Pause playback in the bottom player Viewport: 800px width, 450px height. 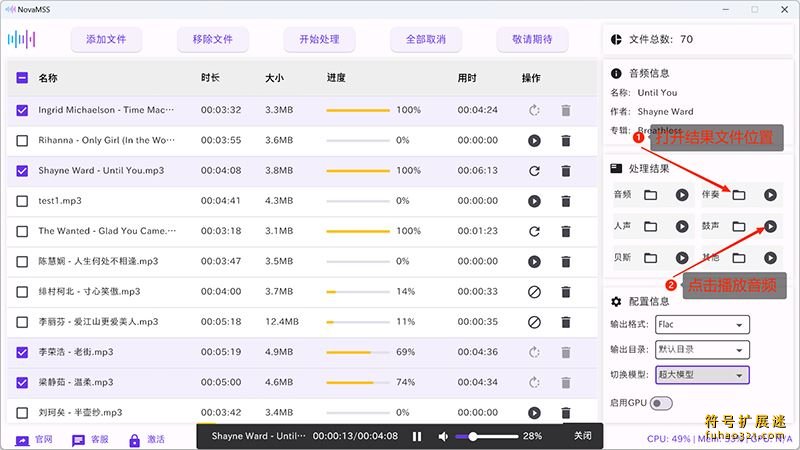(417, 436)
